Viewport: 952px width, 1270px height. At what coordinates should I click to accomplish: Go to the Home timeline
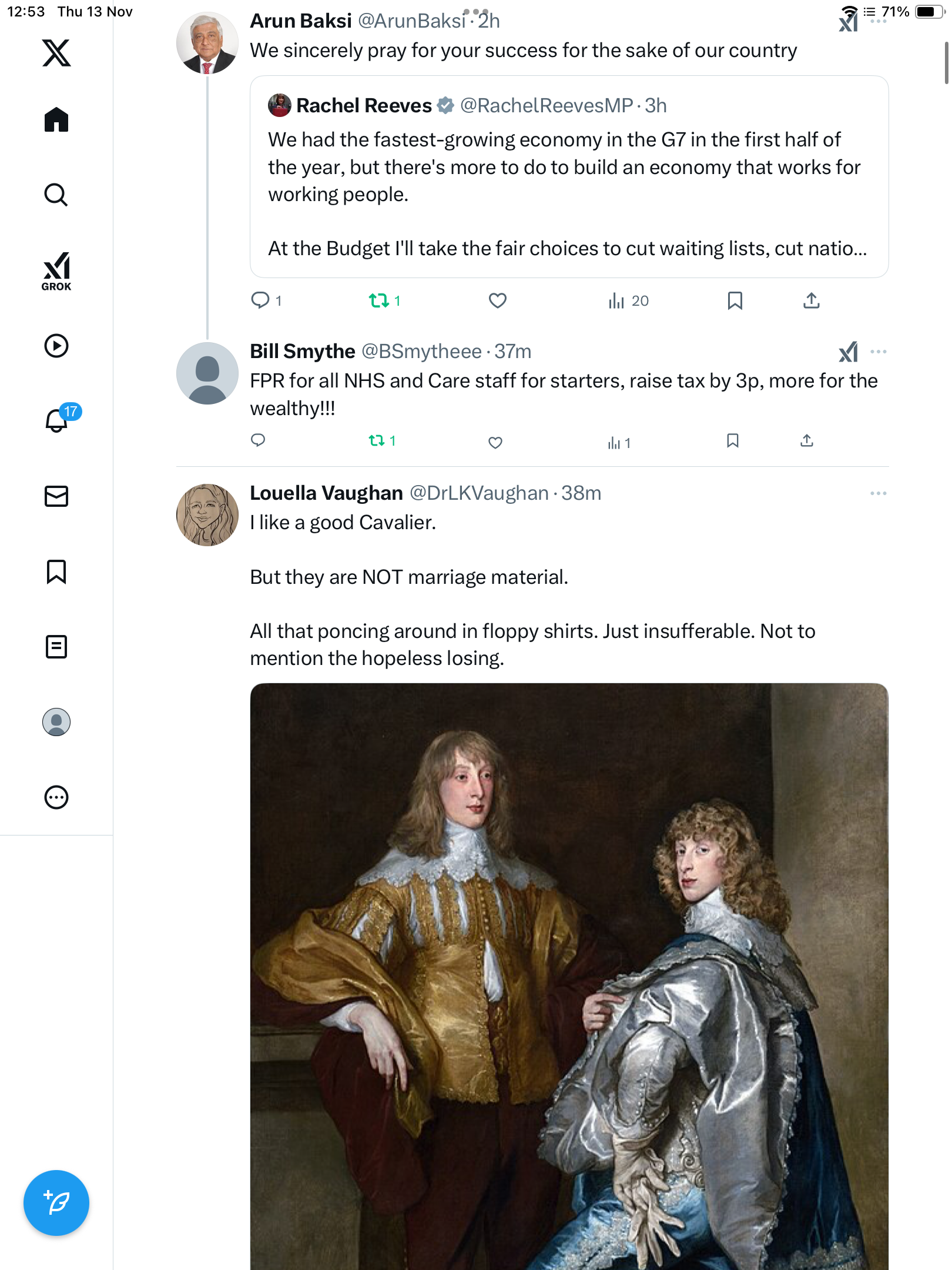tap(56, 120)
